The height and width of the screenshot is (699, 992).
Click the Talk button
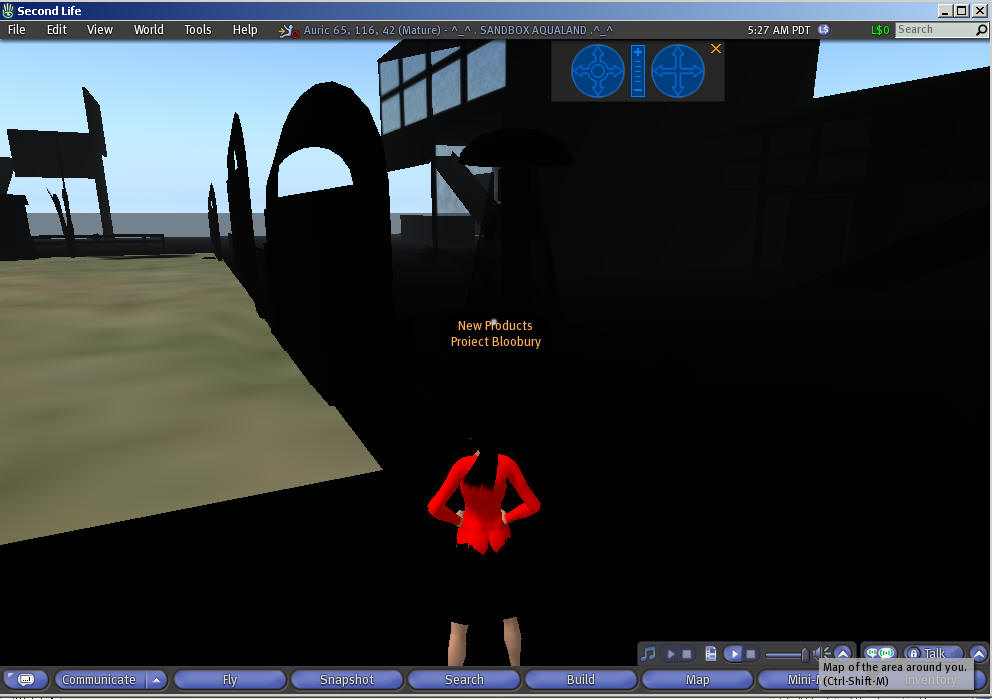(x=934, y=653)
